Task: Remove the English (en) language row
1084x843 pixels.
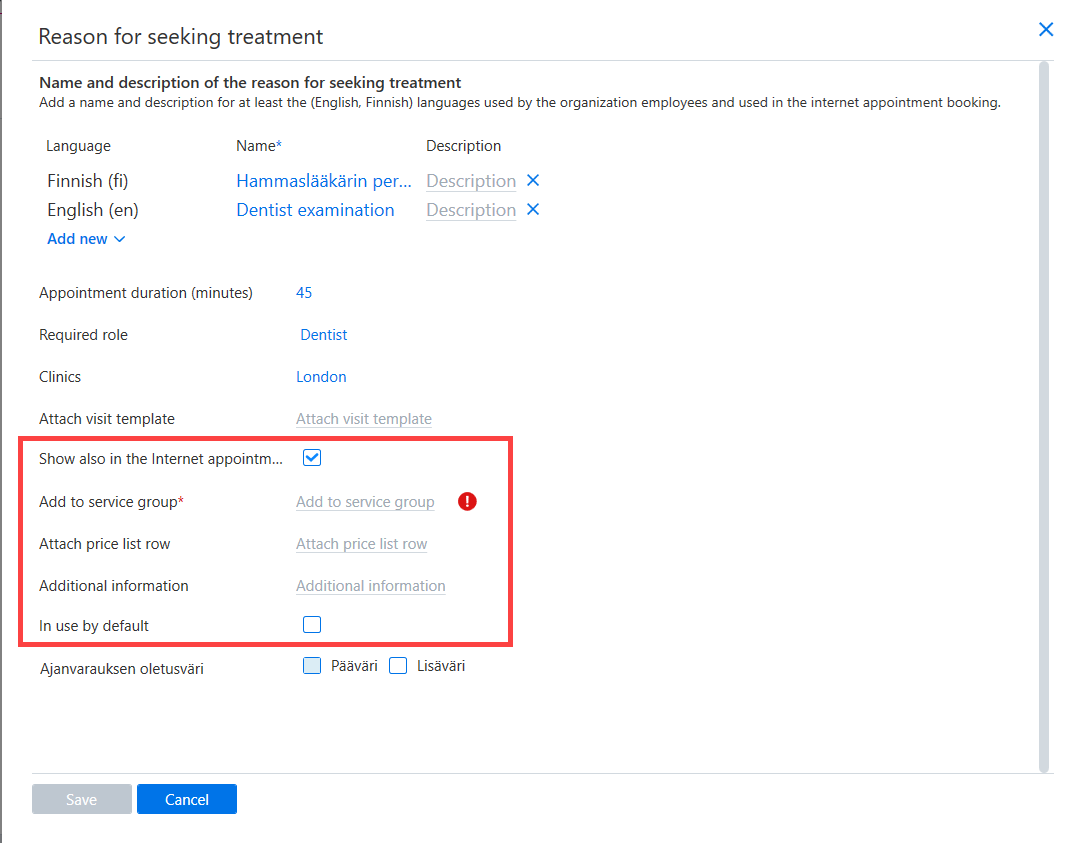Action: pyautogui.click(x=533, y=210)
